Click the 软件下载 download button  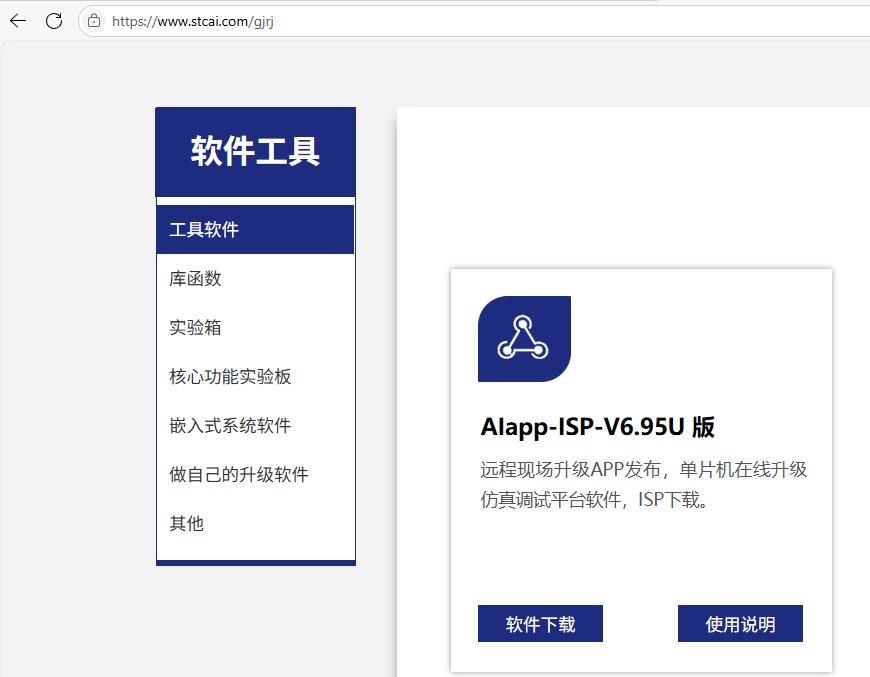(540, 624)
